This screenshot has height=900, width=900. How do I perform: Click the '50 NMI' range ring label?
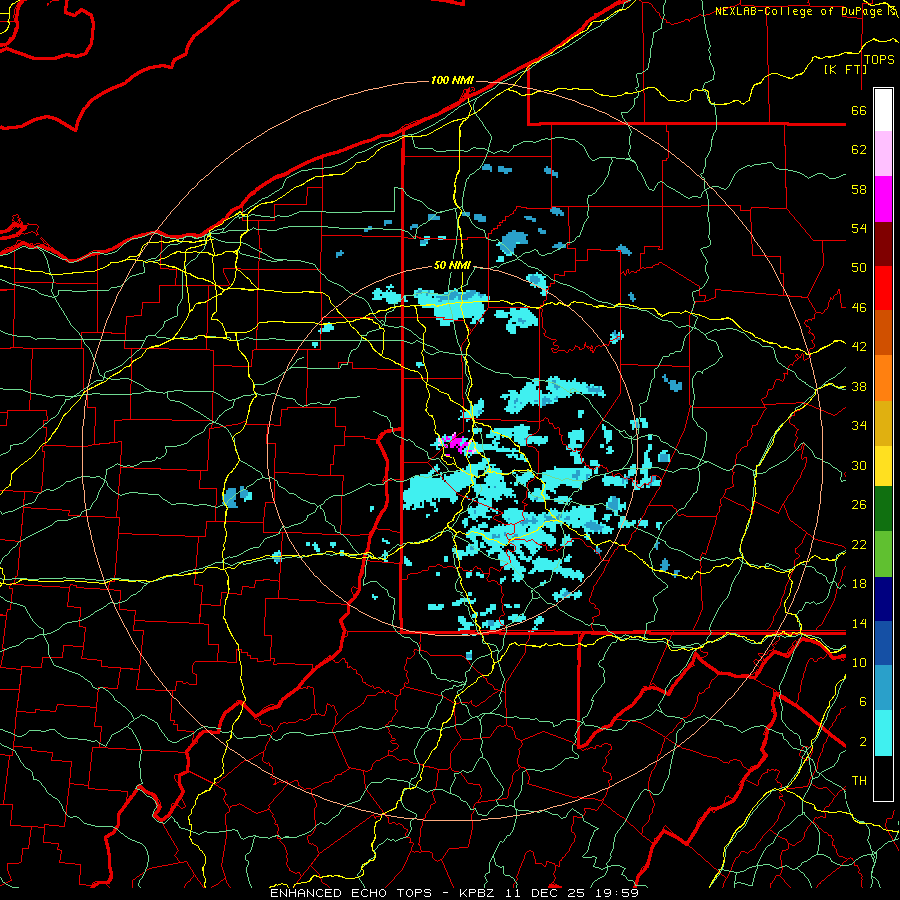(452, 265)
